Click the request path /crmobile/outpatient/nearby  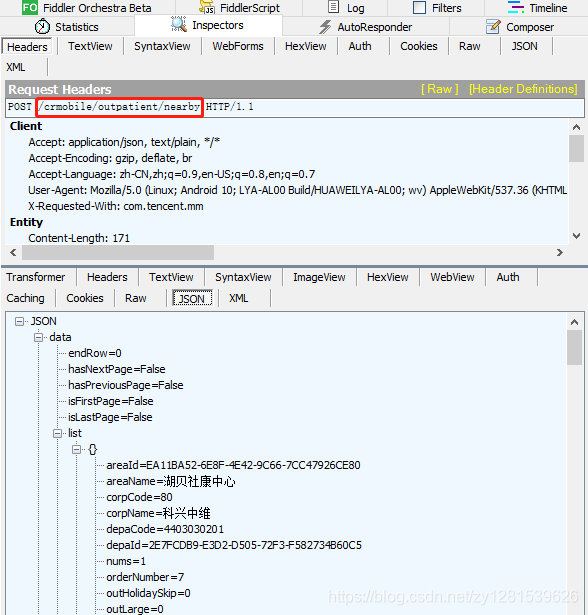tap(119, 107)
